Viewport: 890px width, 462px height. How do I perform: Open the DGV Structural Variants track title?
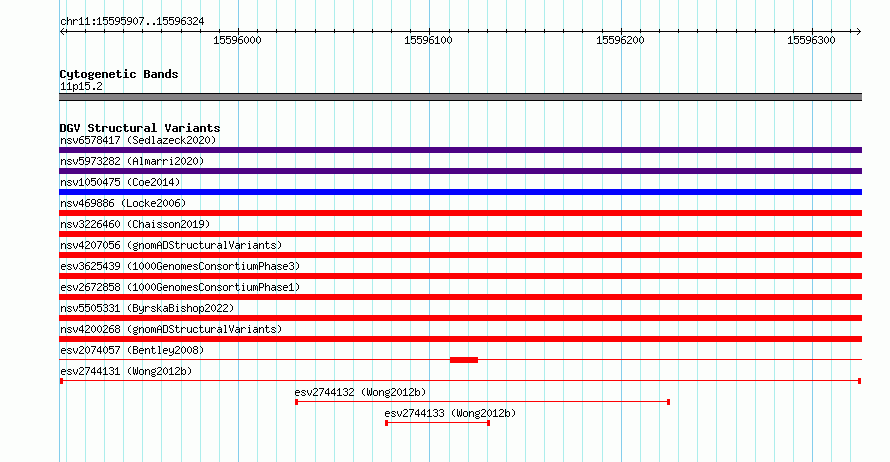pos(140,128)
